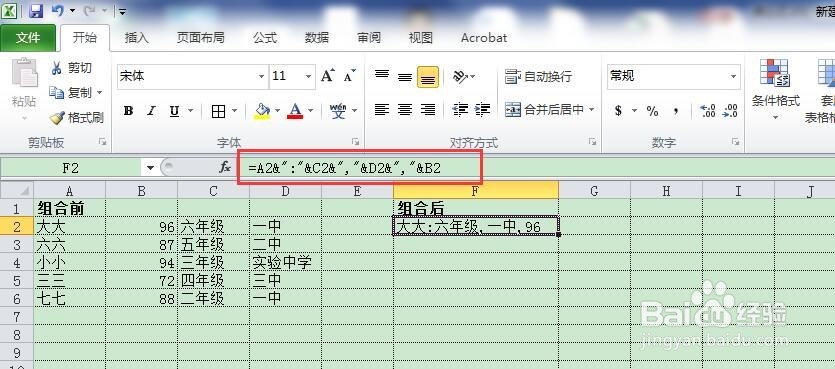Click the 文 phonetic guide icon
Image resolution: width=835 pixels, height=369 pixels.
coord(338,111)
